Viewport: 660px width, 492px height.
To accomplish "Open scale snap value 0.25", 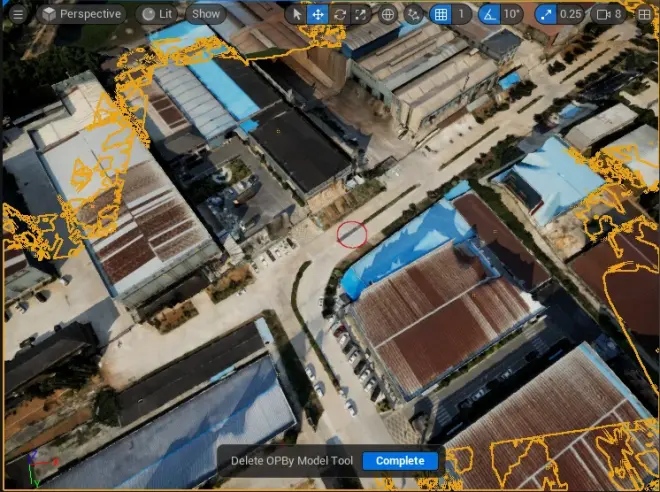I will point(571,15).
